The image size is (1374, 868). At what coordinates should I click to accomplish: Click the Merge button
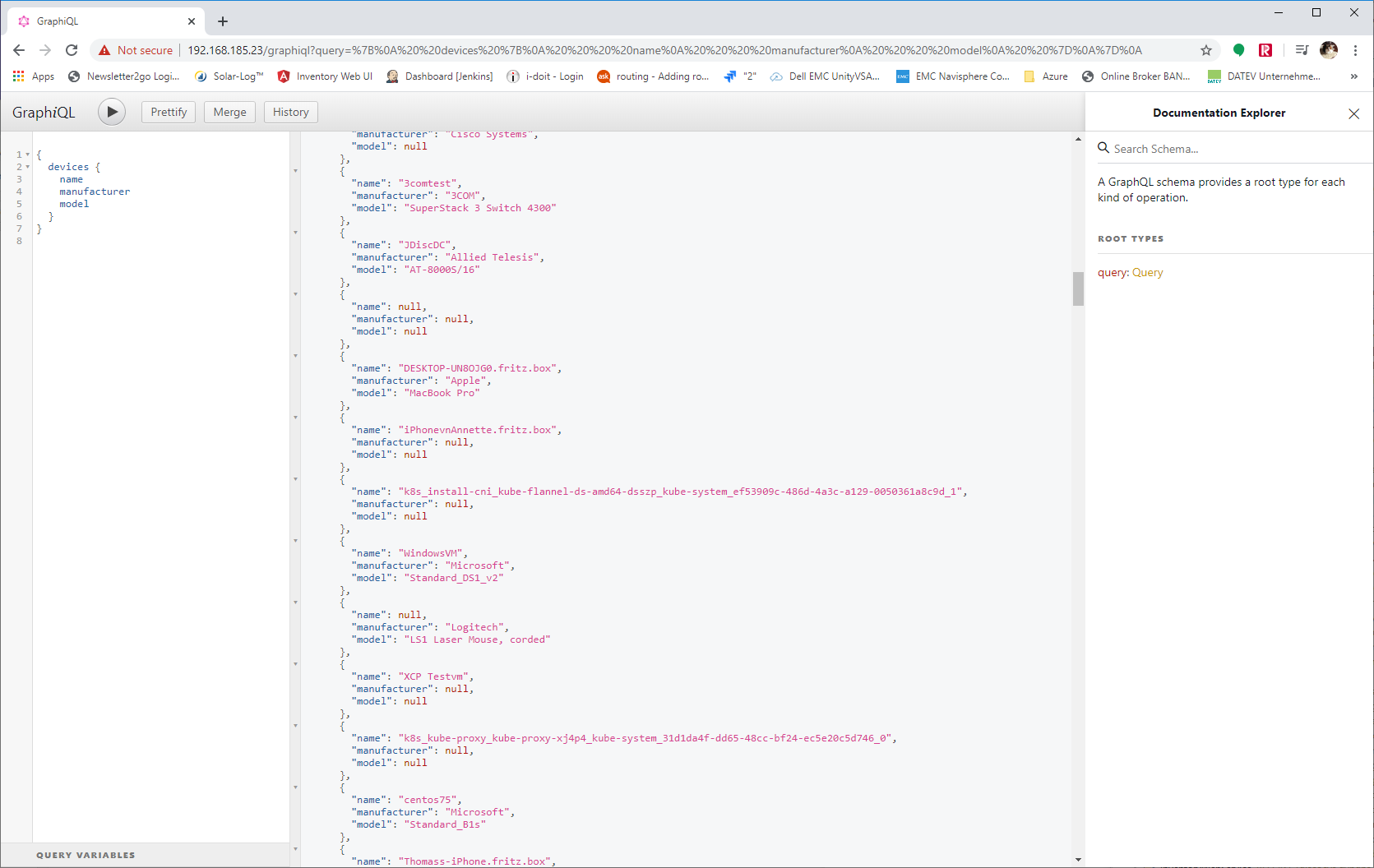tap(229, 112)
